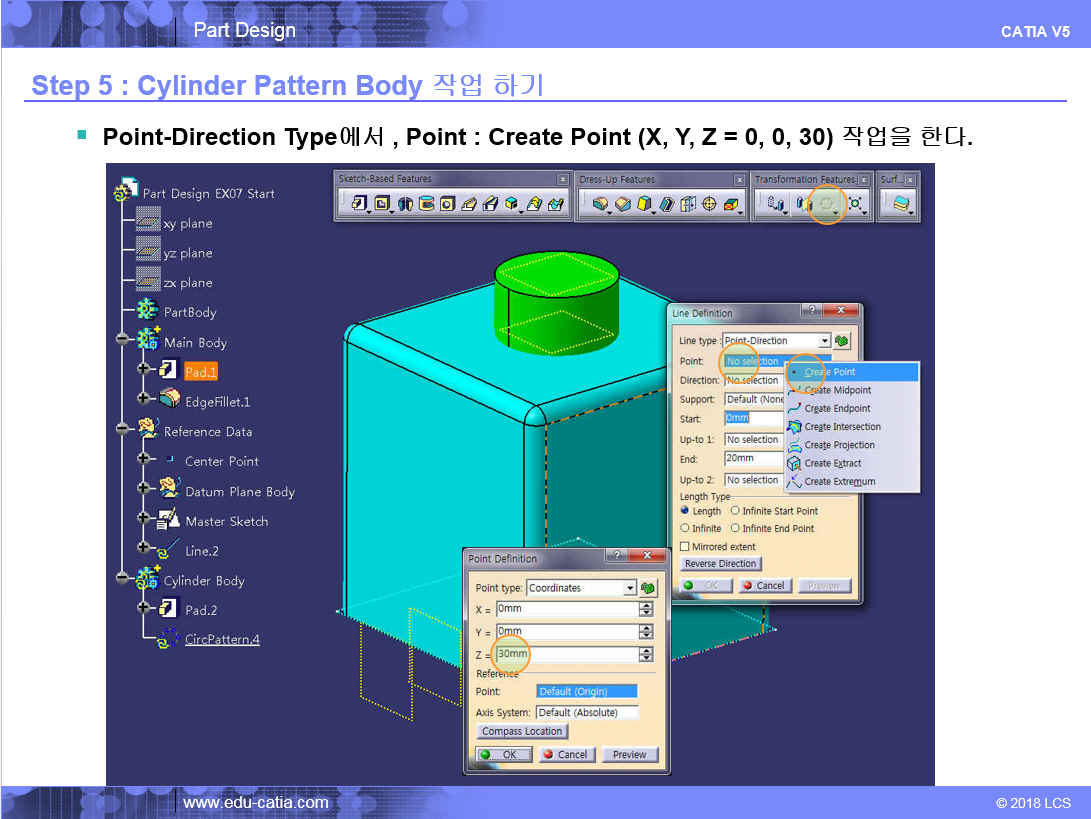The width and height of the screenshot is (1091, 819).
Task: Expand the Cylinder Body tree node
Action: click(x=122, y=580)
